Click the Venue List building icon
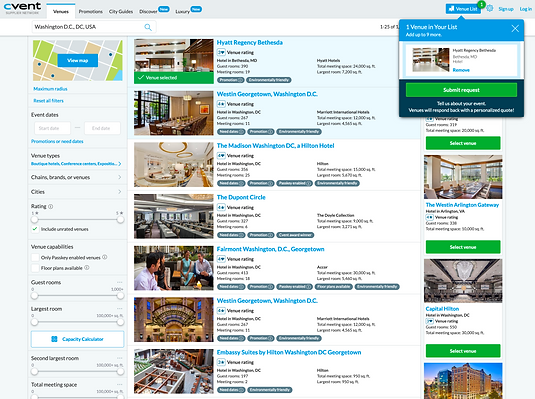 [x=451, y=9]
